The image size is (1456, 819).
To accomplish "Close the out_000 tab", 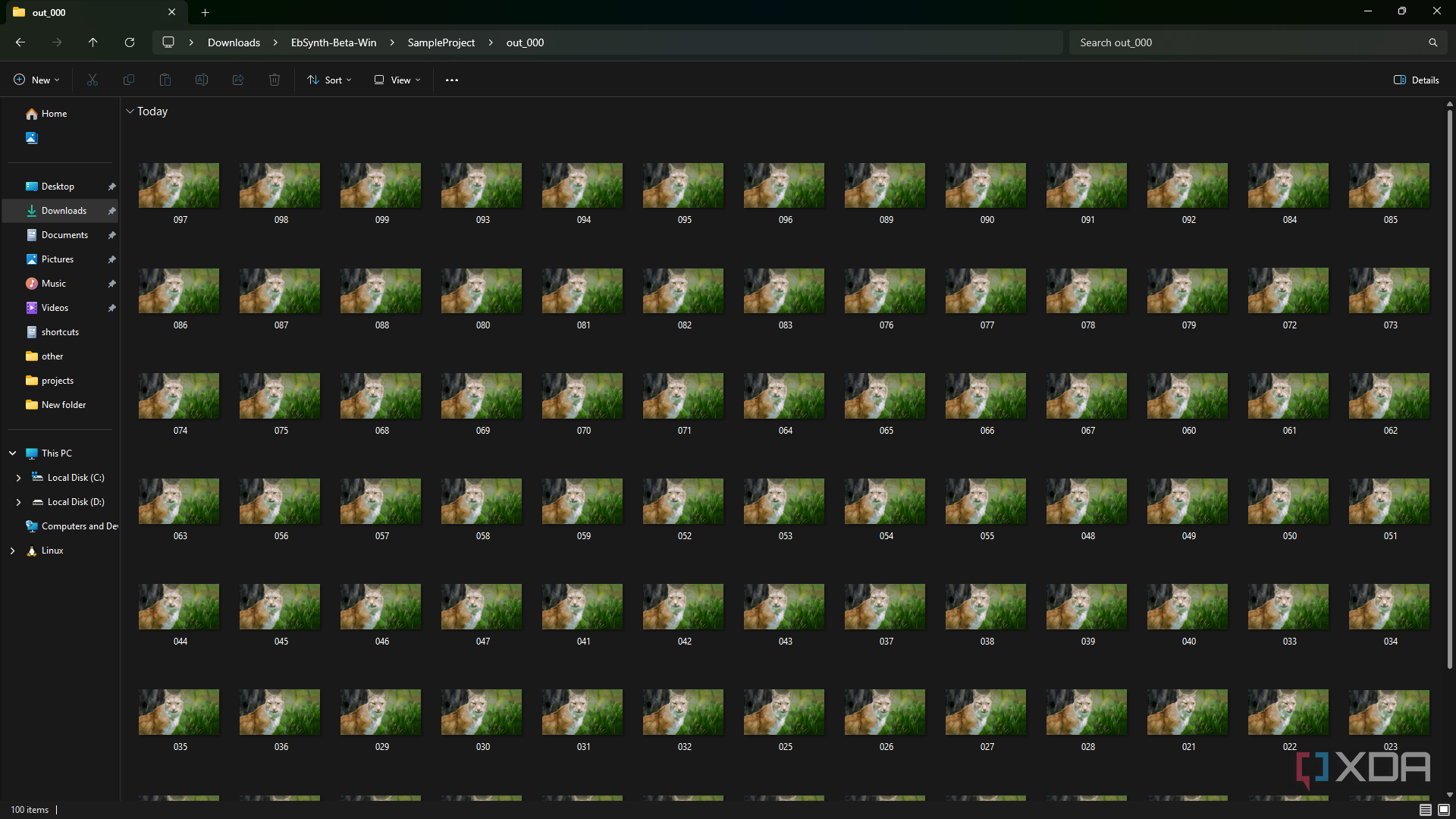I will (x=172, y=12).
